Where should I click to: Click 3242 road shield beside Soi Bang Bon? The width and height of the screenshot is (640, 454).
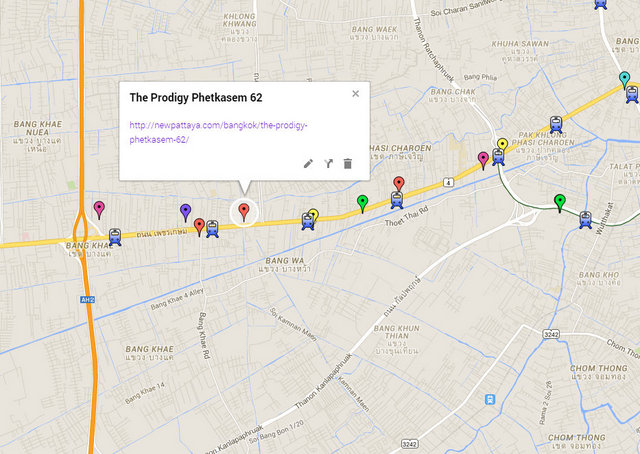409,444
